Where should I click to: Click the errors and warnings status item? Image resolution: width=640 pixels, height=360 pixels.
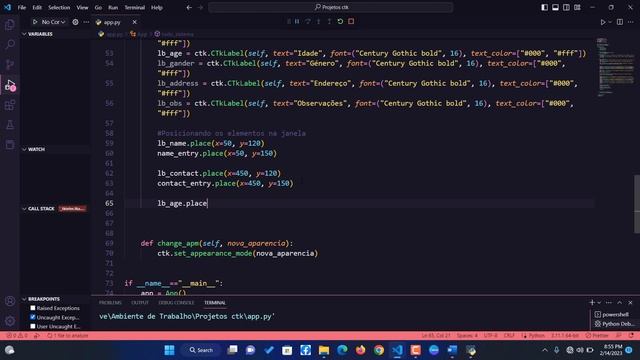tap(17, 336)
